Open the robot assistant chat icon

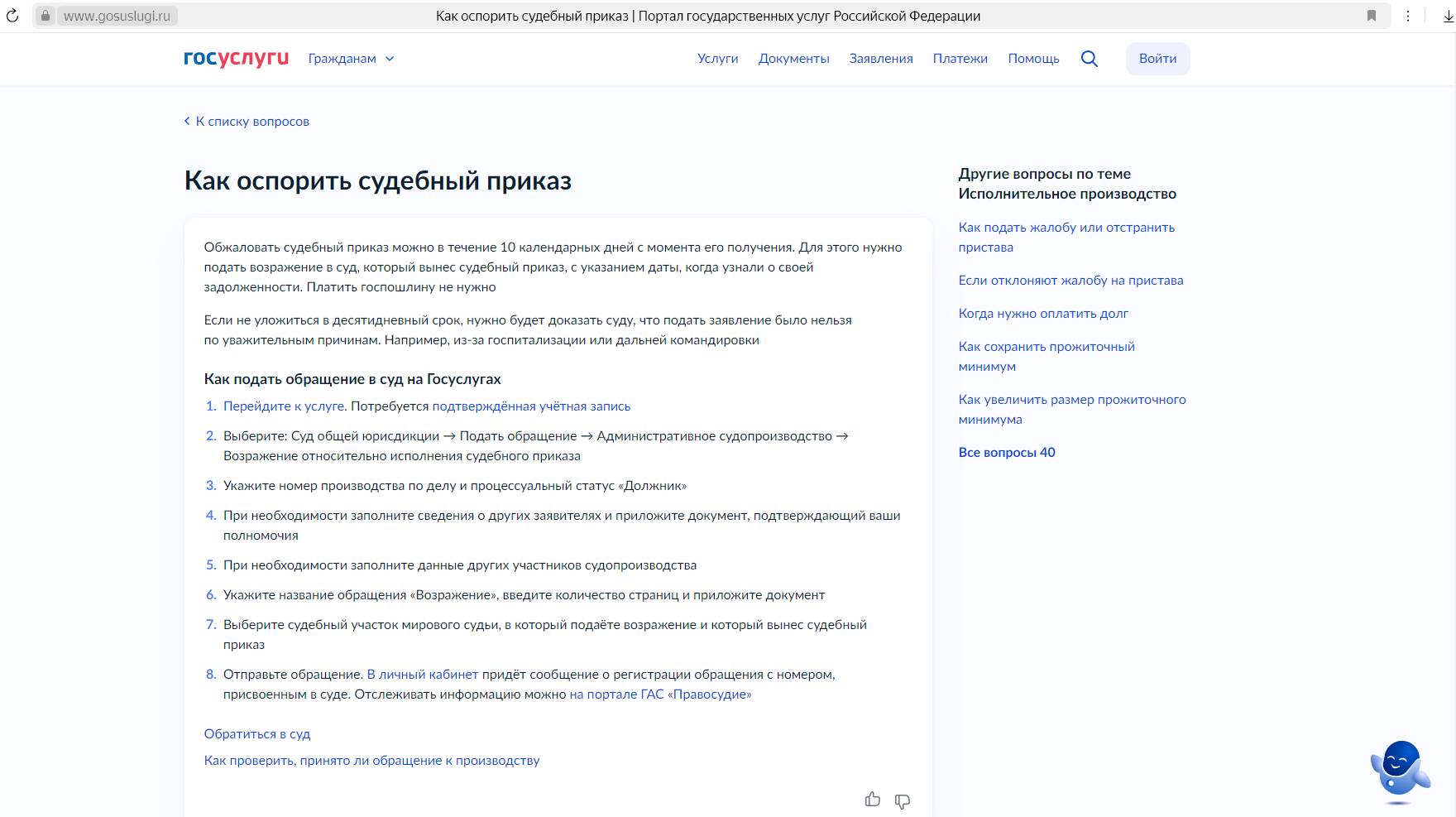coord(1399,771)
